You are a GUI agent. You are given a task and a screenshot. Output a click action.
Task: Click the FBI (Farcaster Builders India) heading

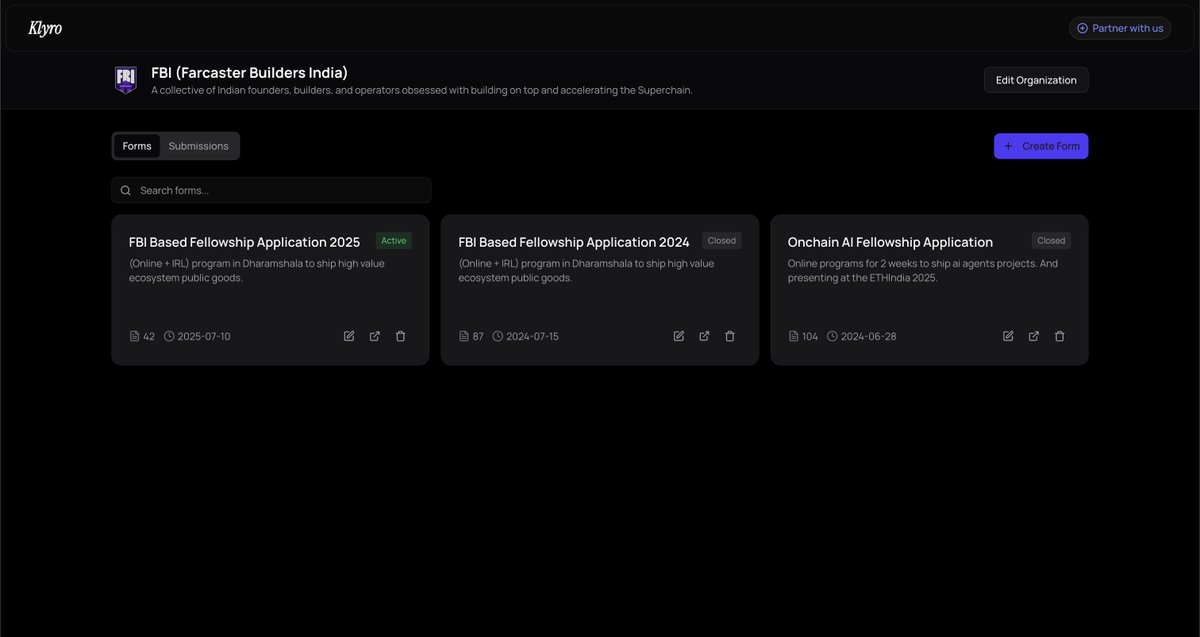point(250,72)
